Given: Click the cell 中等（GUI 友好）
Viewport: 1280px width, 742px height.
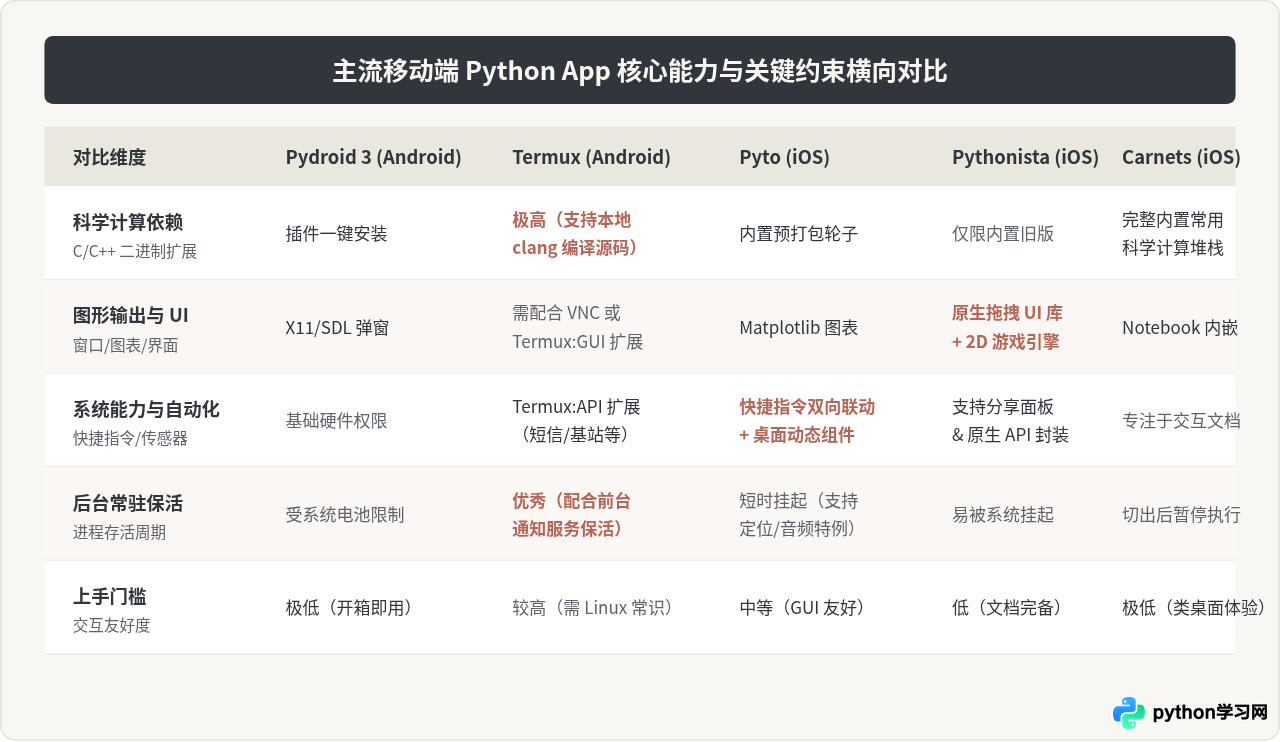Looking at the screenshot, I should tap(802, 608).
